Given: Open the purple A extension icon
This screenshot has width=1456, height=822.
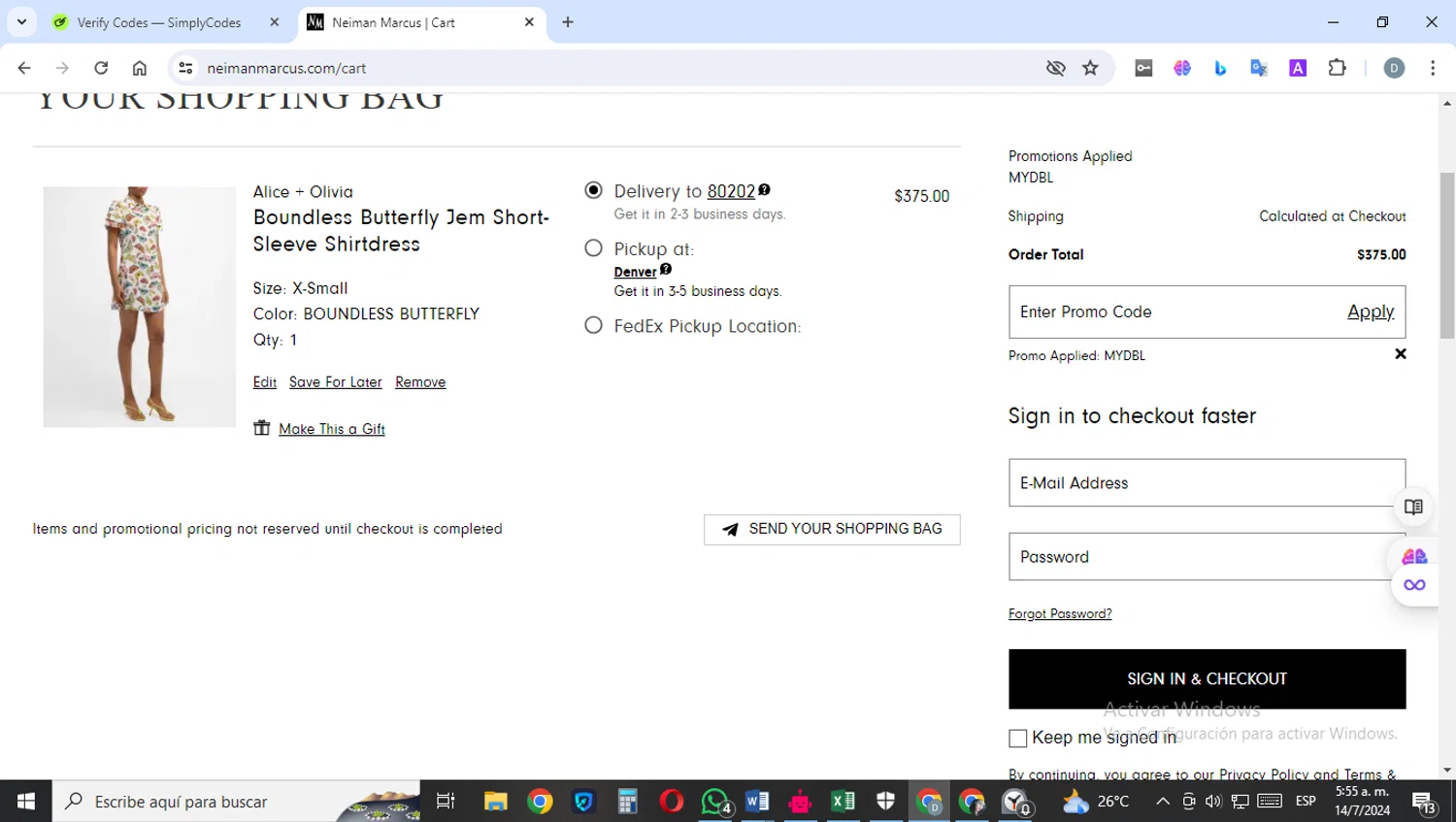Looking at the screenshot, I should tap(1298, 68).
